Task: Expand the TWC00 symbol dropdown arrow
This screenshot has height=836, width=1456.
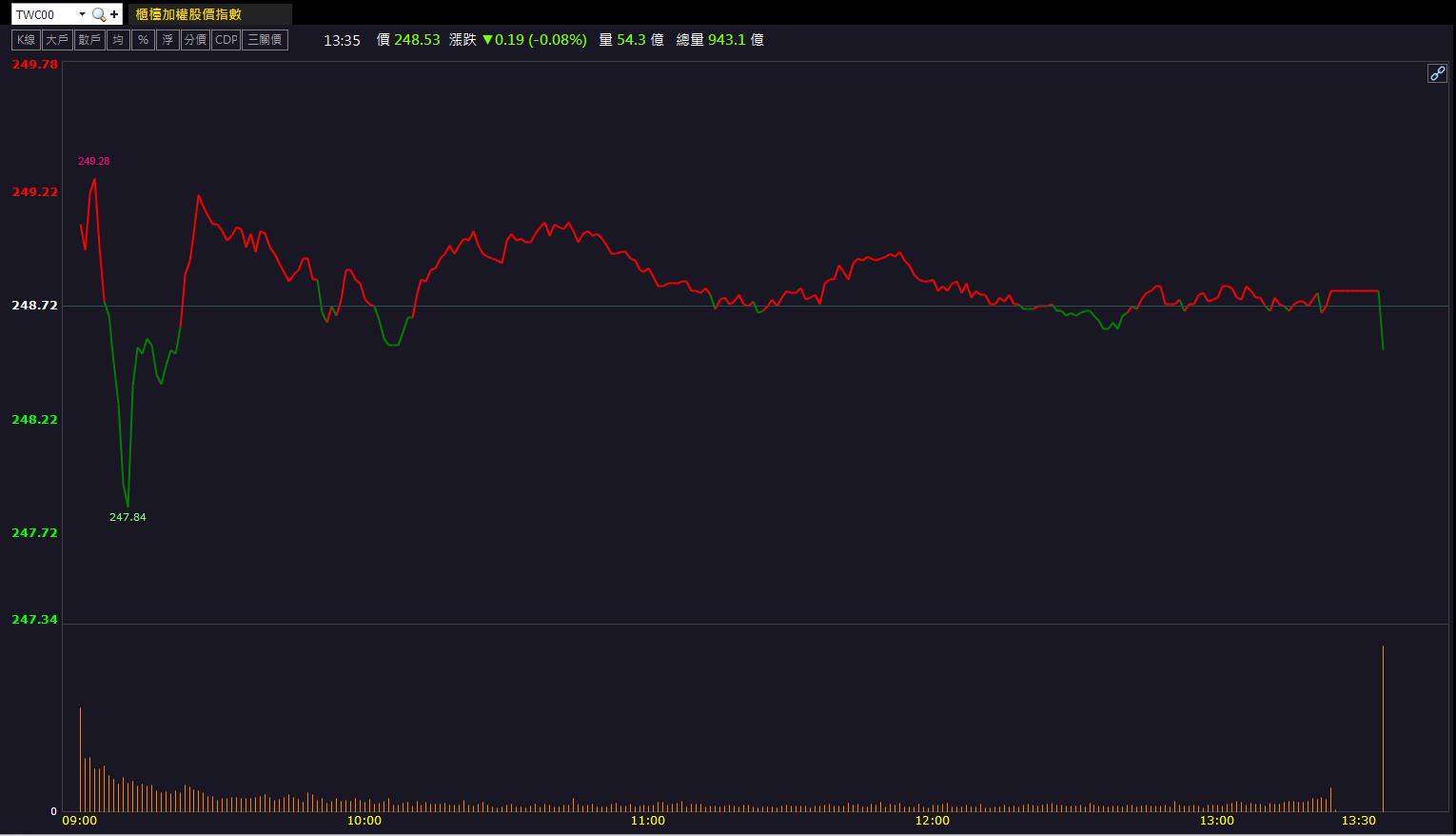Action: (x=82, y=14)
